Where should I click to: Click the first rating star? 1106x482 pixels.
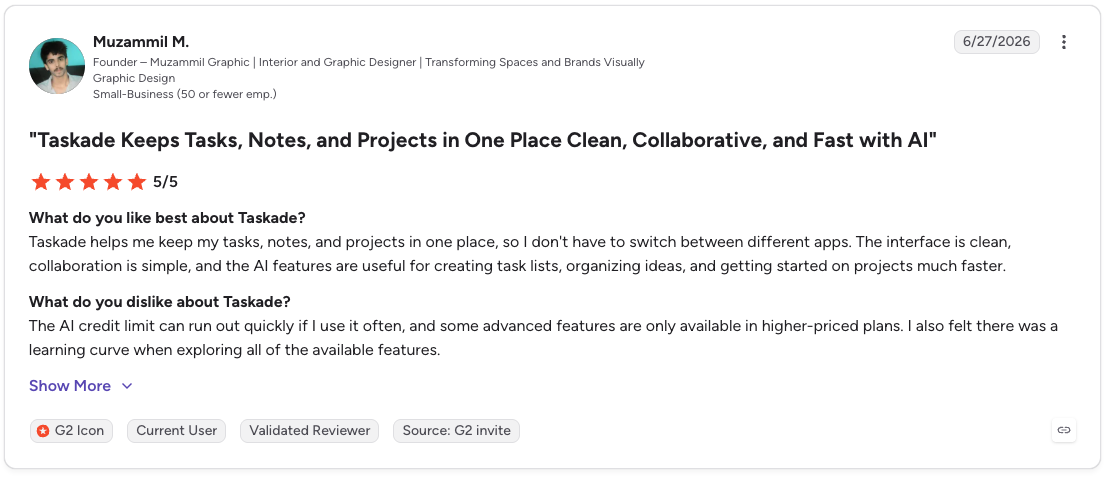[x=41, y=182]
